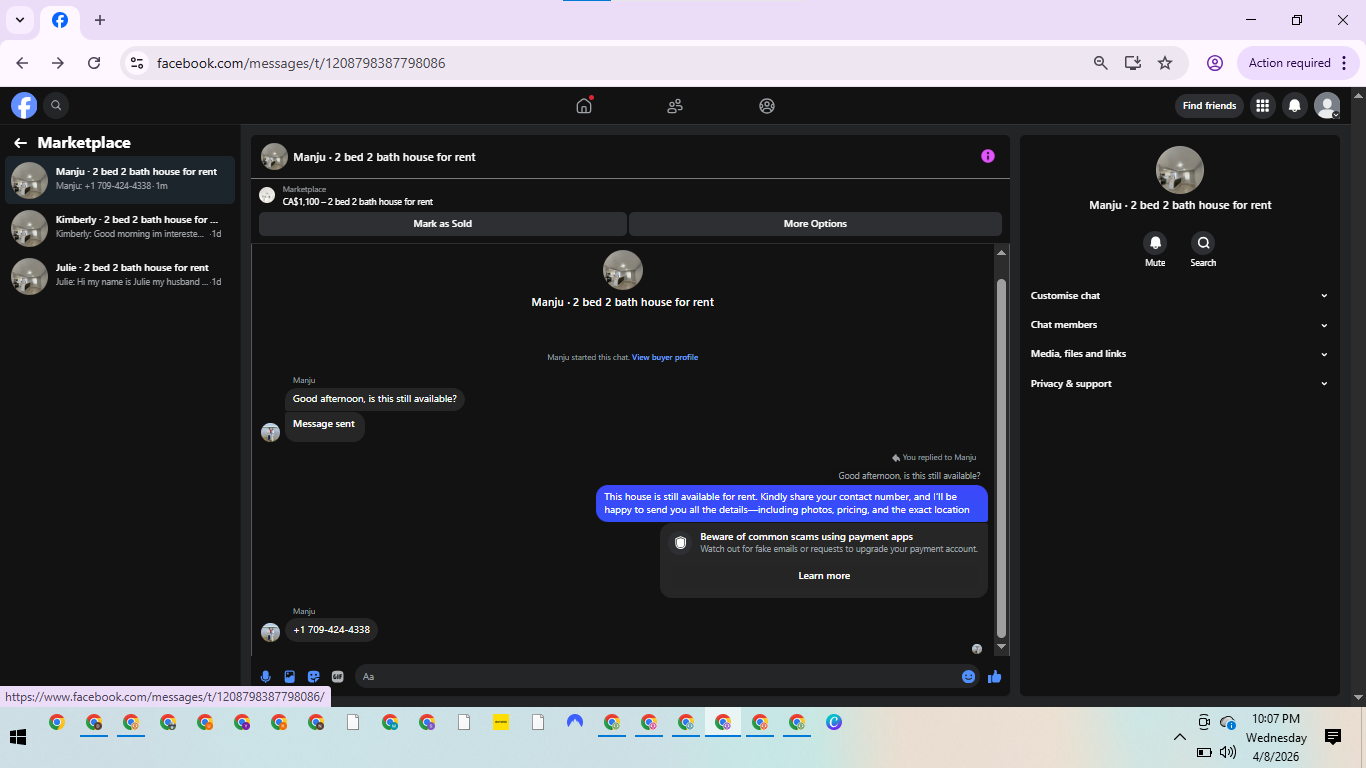The height and width of the screenshot is (768, 1366).
Task: Click Find friends button
Action: [x=1209, y=105]
